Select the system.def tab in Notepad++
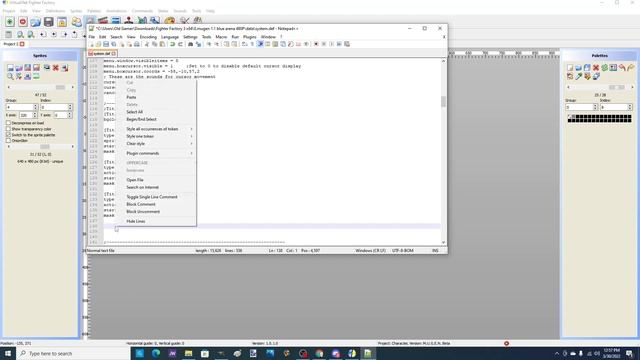Image resolution: width=640 pixels, height=360 pixels. point(102,53)
